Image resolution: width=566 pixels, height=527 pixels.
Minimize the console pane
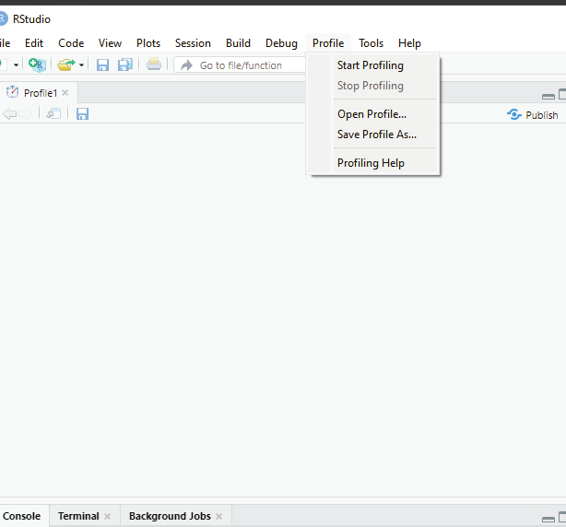(548, 519)
